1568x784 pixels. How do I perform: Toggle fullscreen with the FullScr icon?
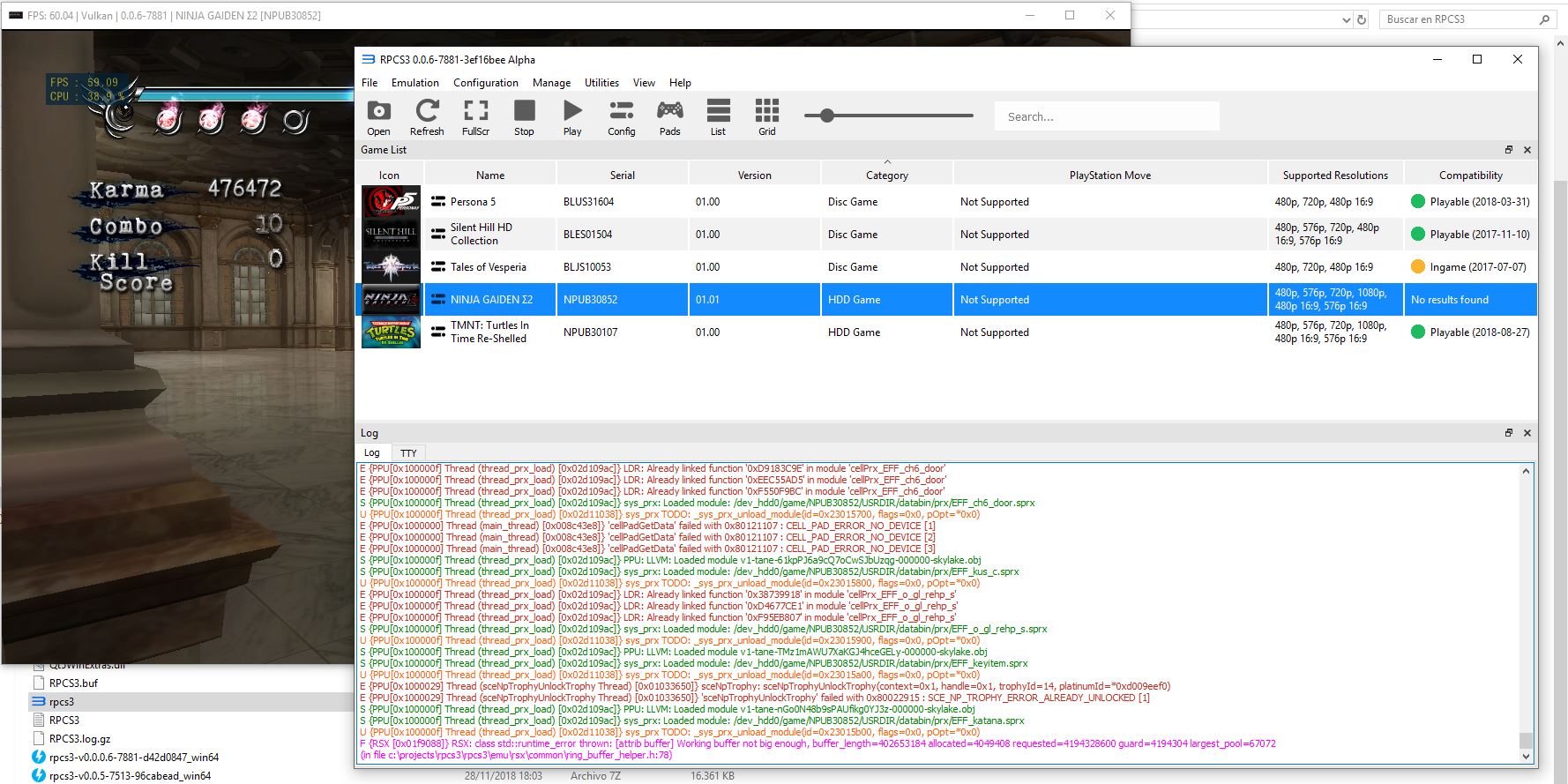pyautogui.click(x=475, y=117)
